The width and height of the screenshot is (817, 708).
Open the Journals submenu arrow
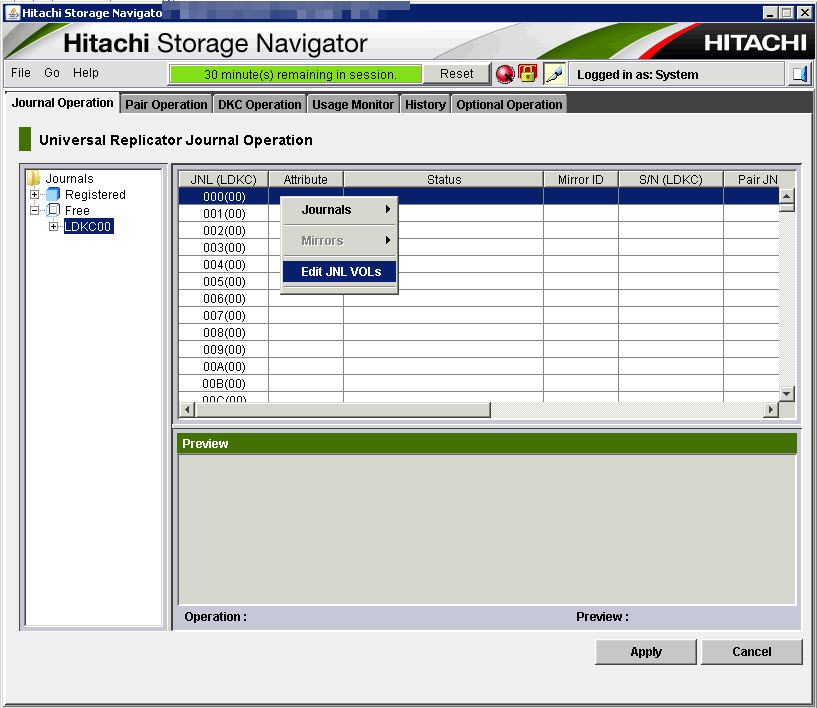pos(388,209)
